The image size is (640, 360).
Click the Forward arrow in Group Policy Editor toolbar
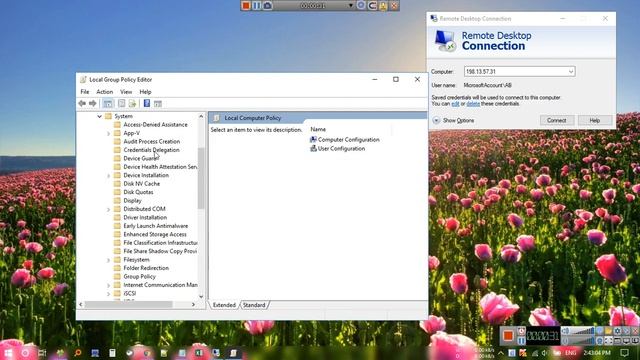[93, 103]
